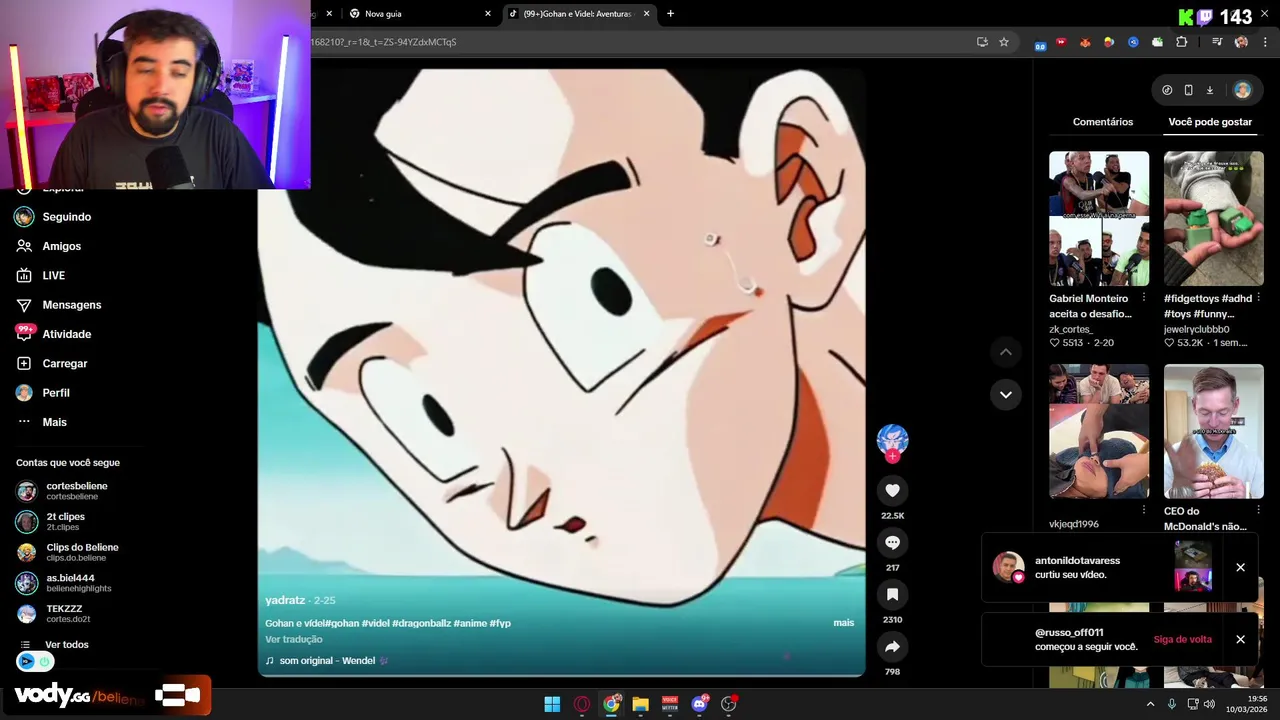Open a new browser tab with plus

click(670, 14)
